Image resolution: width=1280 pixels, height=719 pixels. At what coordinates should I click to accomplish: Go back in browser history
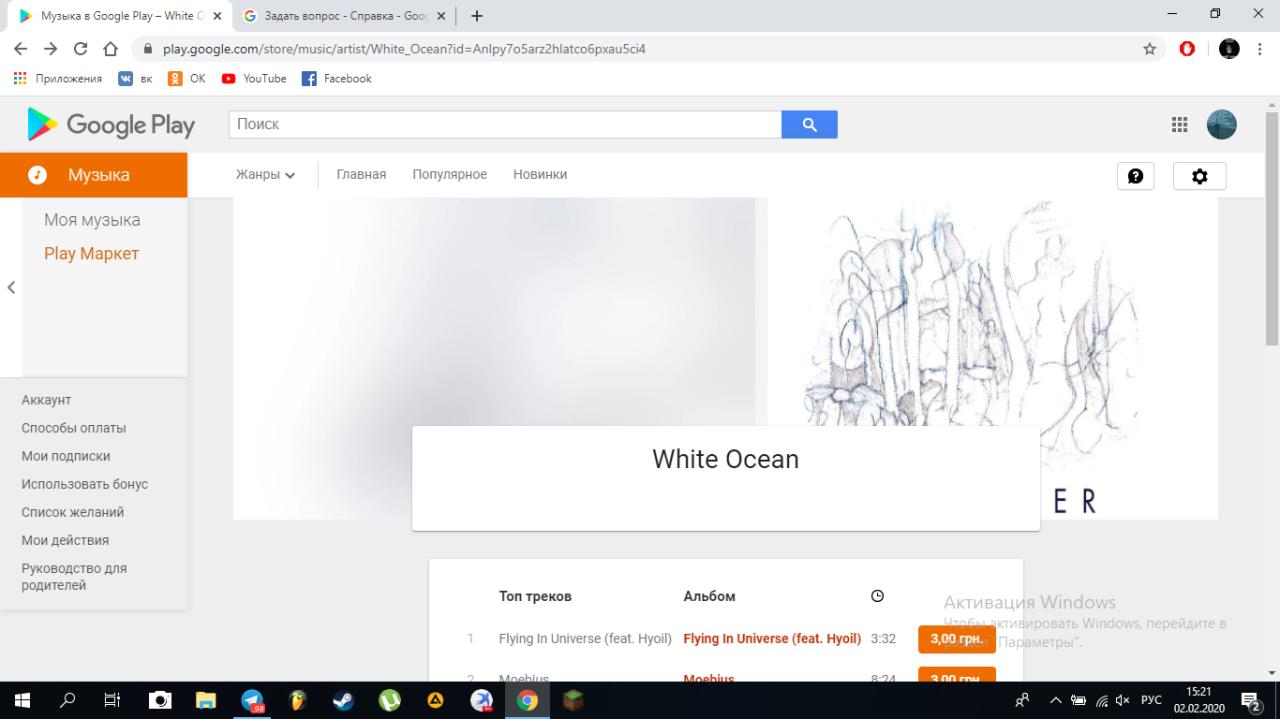tap(21, 48)
